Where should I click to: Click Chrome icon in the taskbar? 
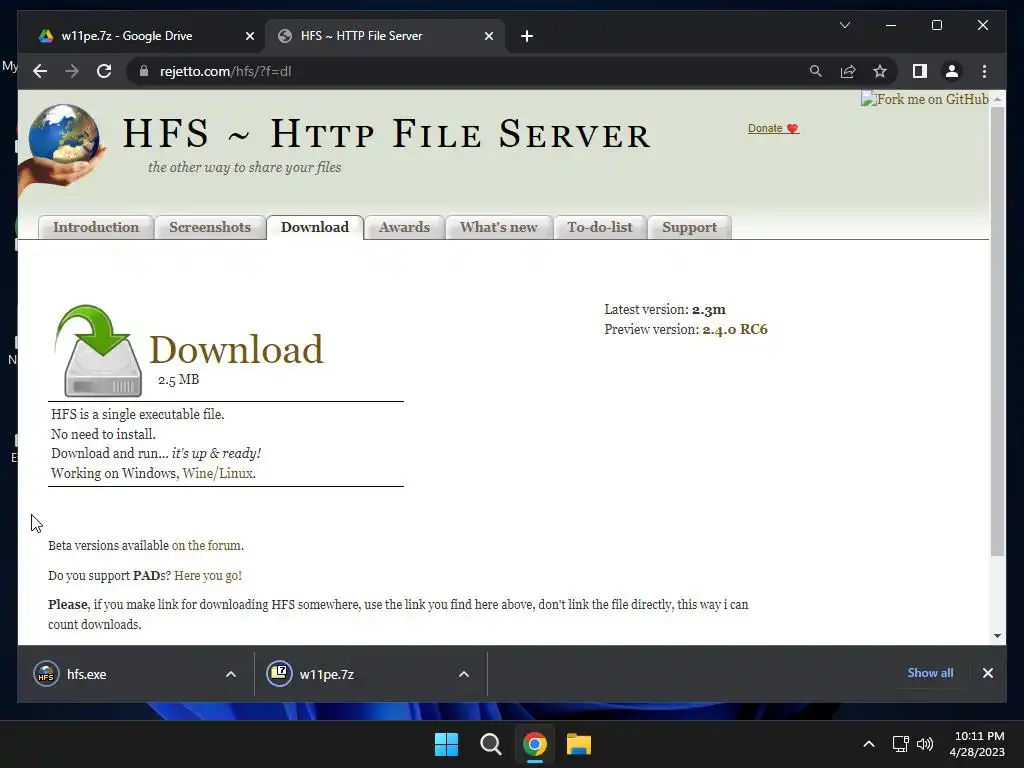point(534,744)
